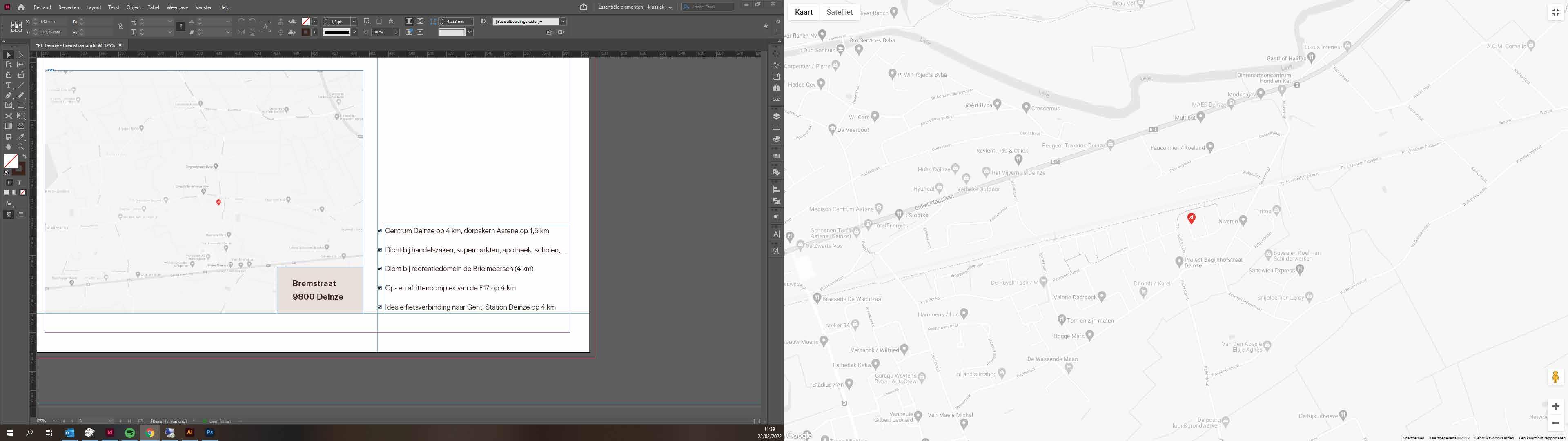
Task: Select the Type tool
Action: [9, 86]
